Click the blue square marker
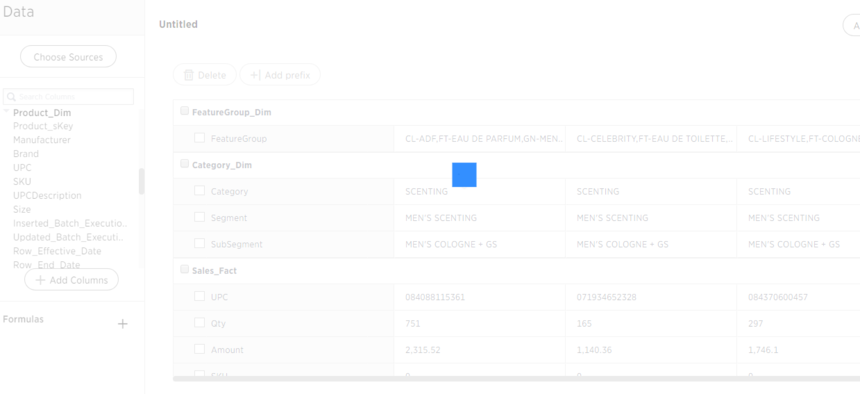 464,175
